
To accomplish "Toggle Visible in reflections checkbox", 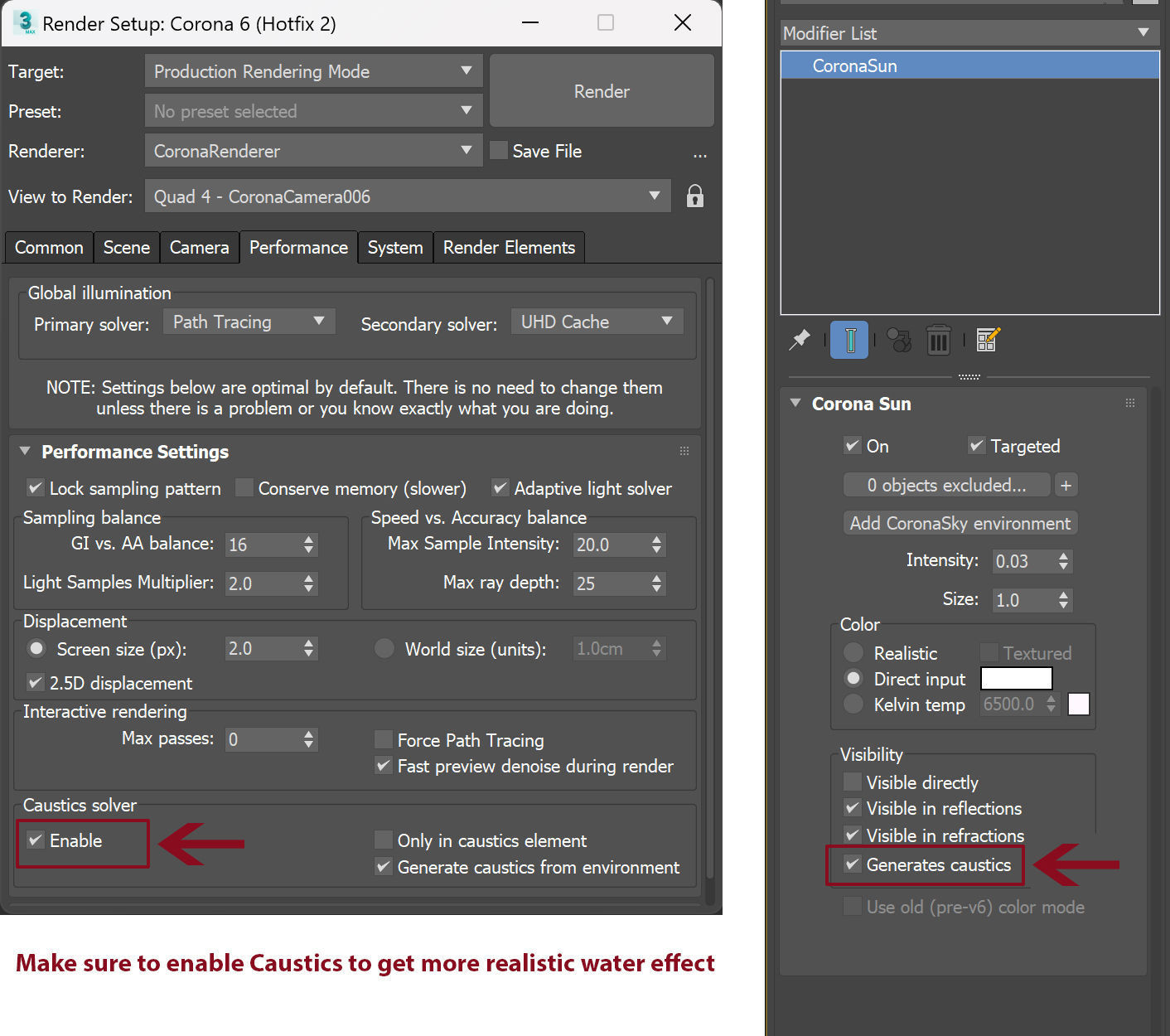I will pos(853,807).
